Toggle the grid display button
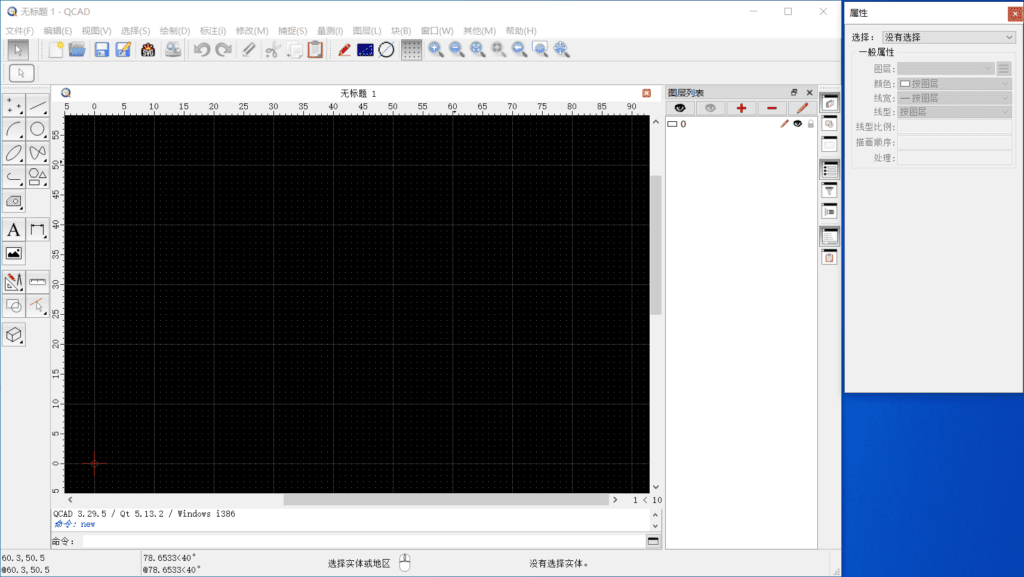This screenshot has width=1024, height=577. point(411,50)
